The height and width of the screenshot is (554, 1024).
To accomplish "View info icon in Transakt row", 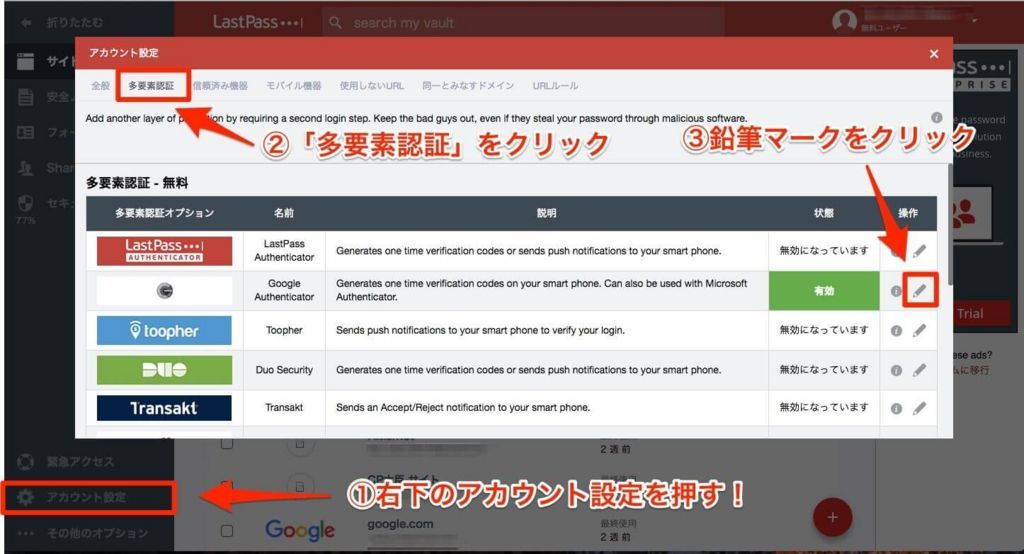I will point(896,409).
